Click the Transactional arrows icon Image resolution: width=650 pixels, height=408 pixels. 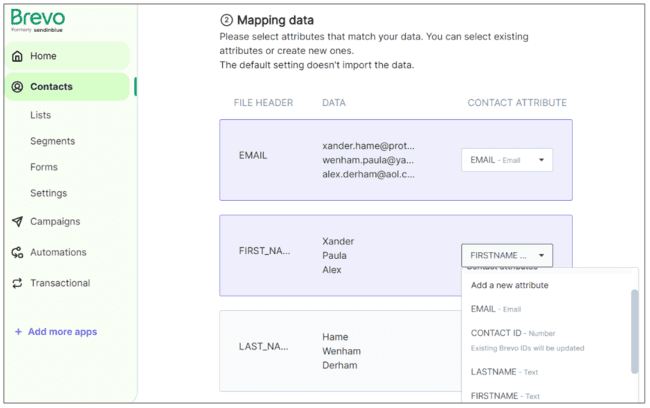coord(17,283)
